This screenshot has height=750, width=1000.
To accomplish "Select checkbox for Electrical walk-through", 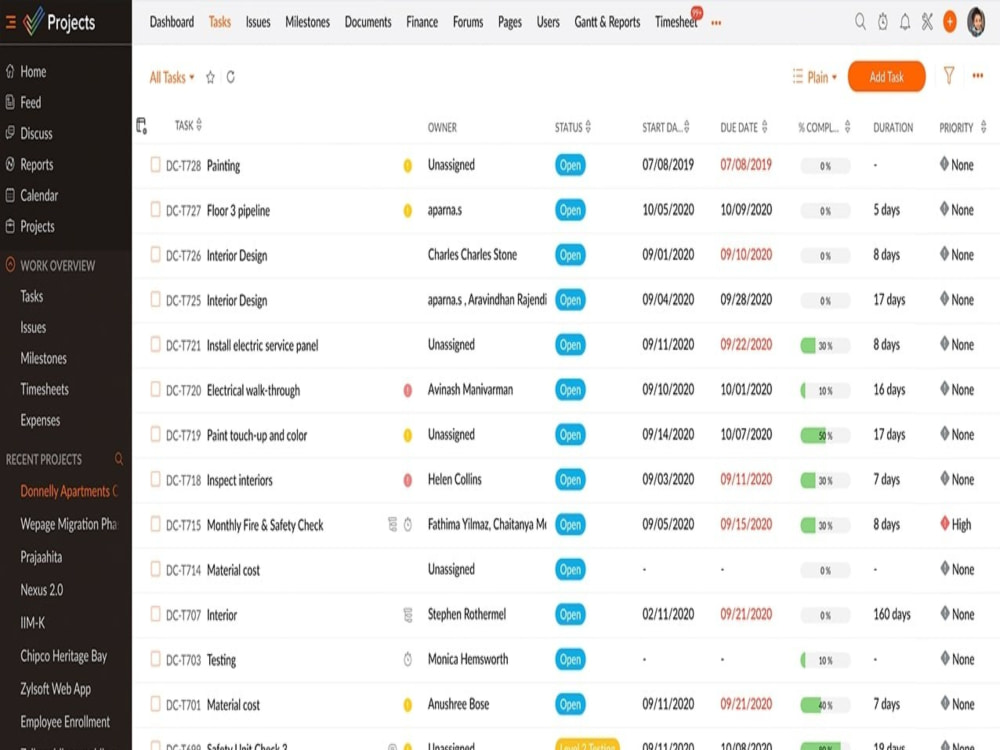I will point(156,389).
